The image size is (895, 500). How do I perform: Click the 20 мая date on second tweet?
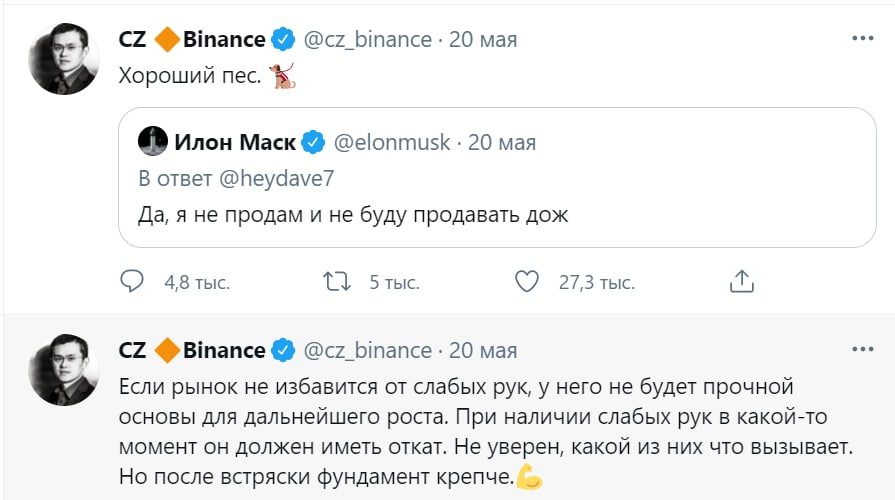[483, 351]
